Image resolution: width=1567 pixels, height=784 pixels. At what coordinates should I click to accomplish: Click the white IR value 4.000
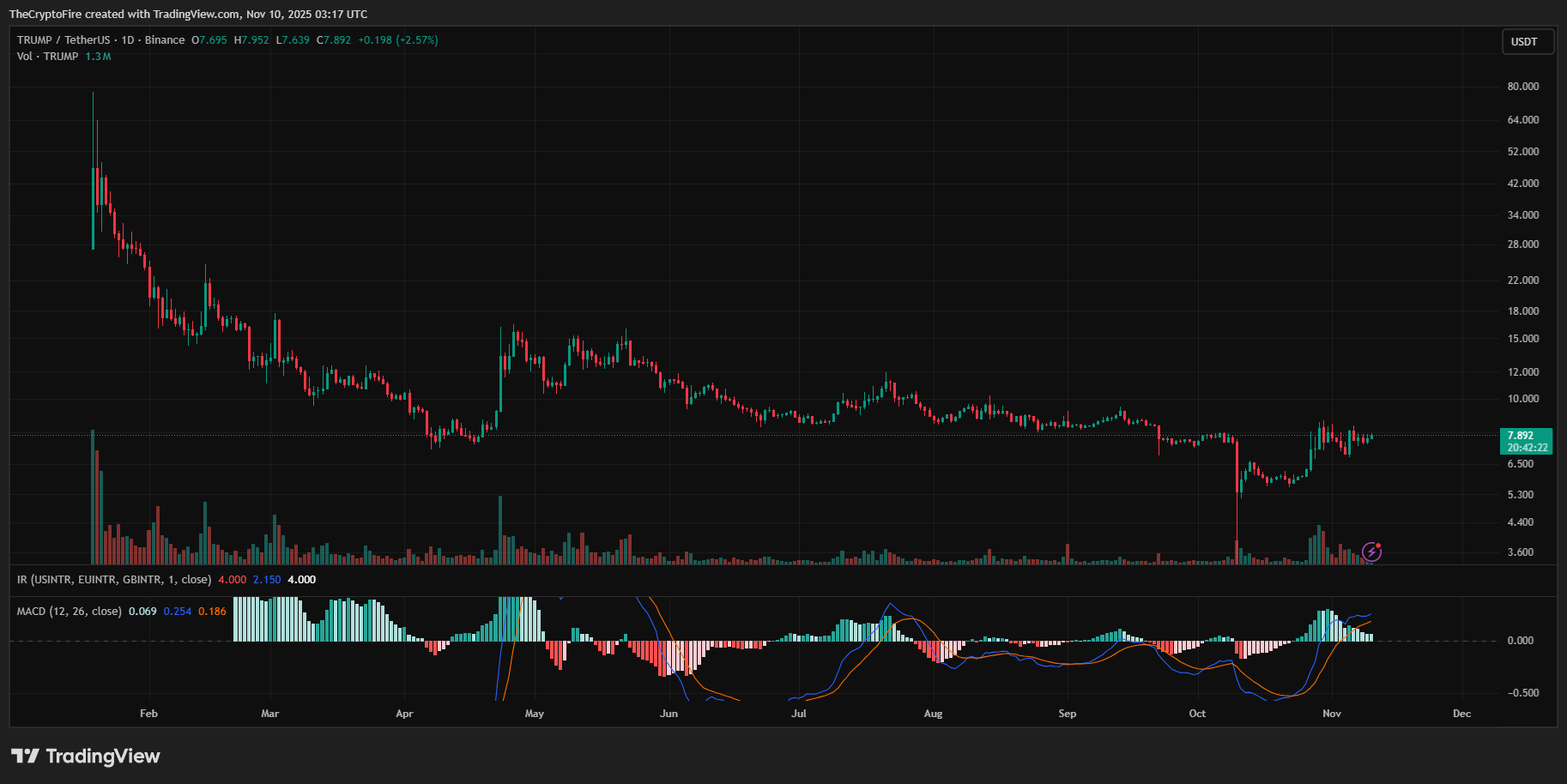click(301, 580)
